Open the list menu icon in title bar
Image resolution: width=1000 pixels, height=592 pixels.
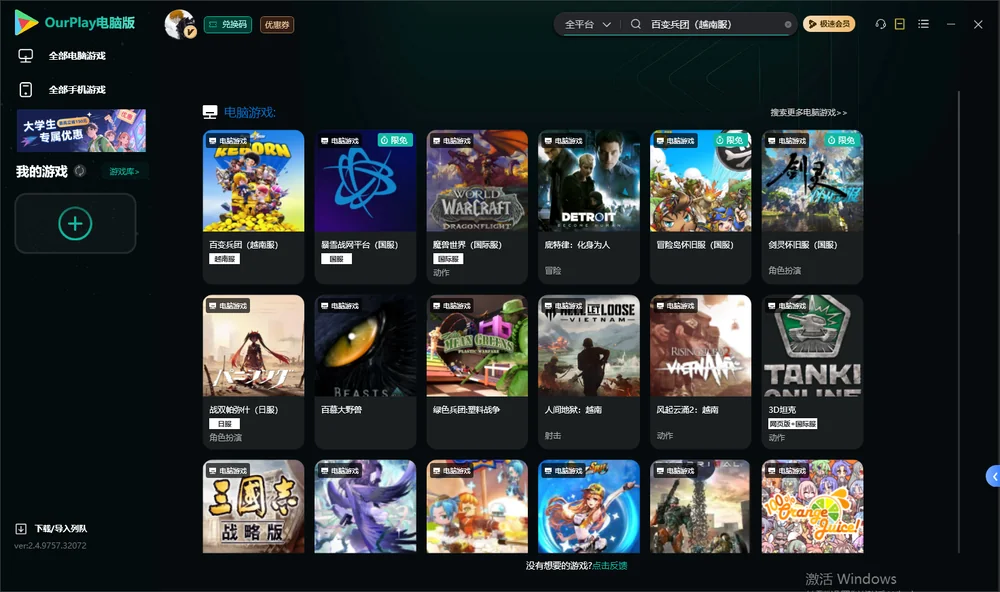point(923,24)
